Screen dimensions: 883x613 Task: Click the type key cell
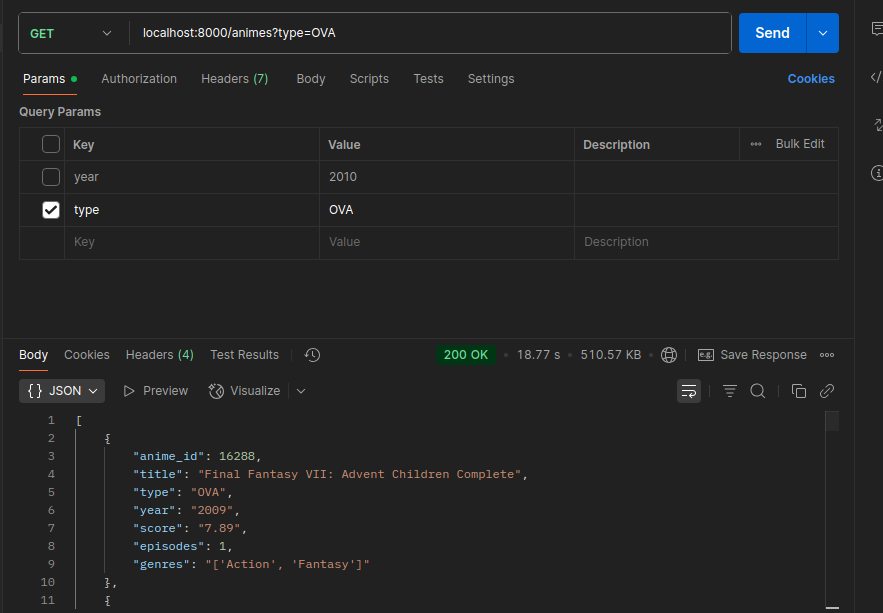click(x=192, y=210)
